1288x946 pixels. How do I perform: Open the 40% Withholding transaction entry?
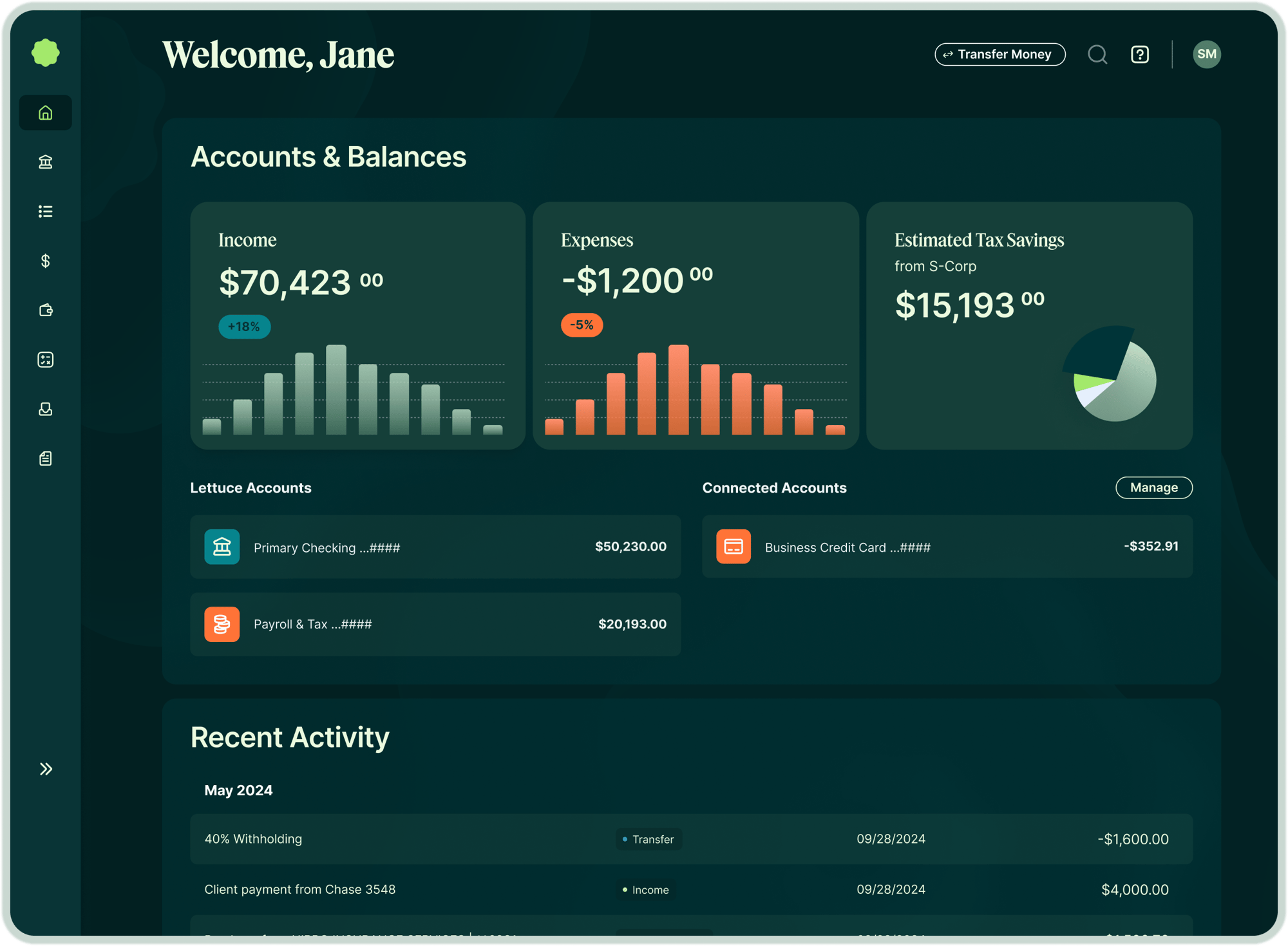(x=690, y=839)
